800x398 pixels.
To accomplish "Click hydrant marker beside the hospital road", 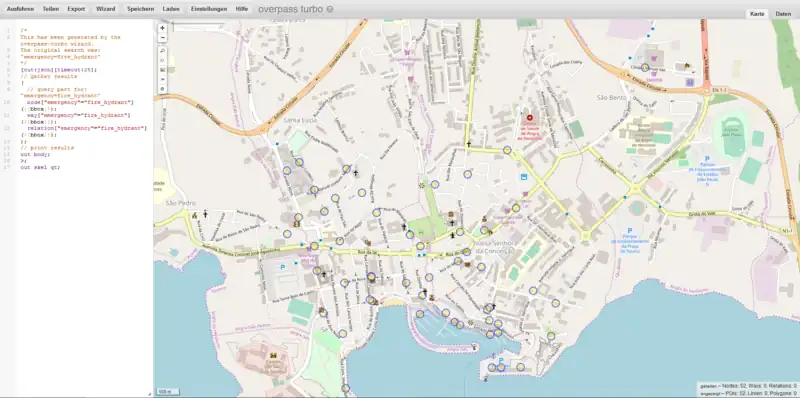I will tap(507, 150).
